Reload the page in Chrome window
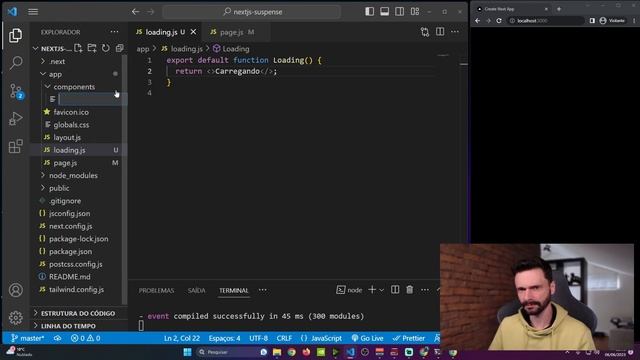Image resolution: width=640 pixels, height=360 pixels. point(499,20)
